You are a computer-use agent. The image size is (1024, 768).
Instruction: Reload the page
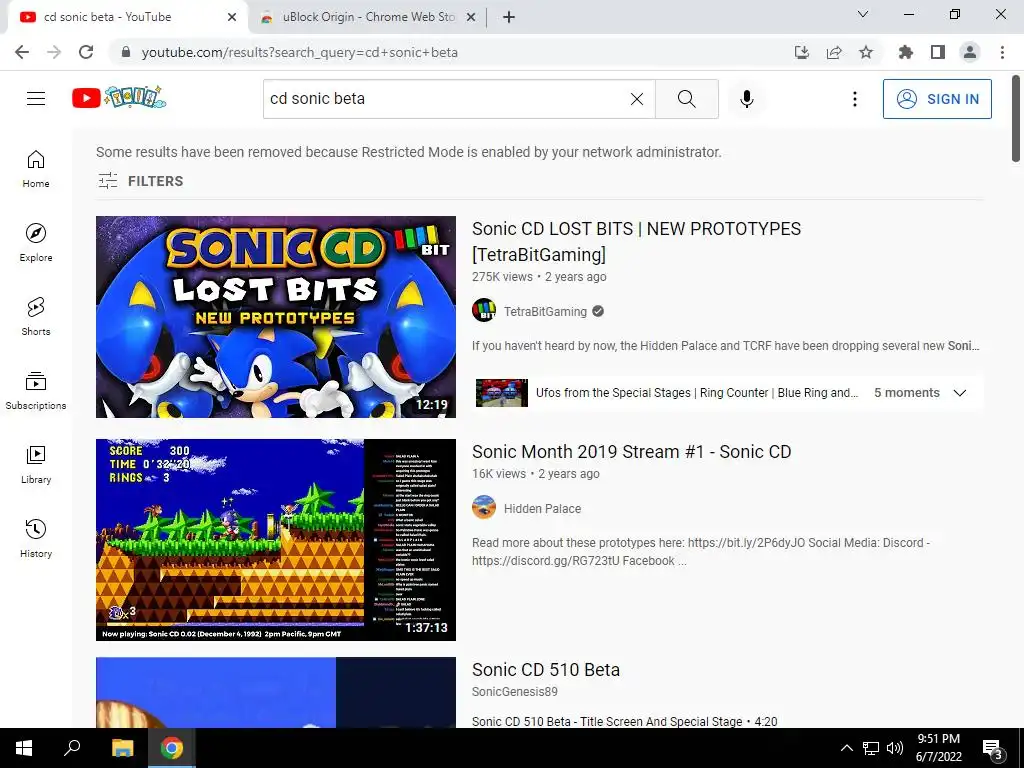click(86, 52)
